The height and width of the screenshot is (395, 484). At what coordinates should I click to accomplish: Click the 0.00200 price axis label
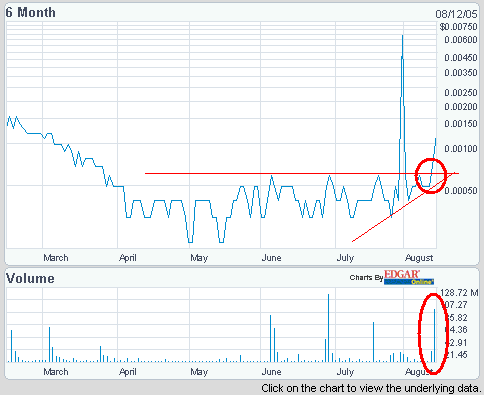[461, 107]
